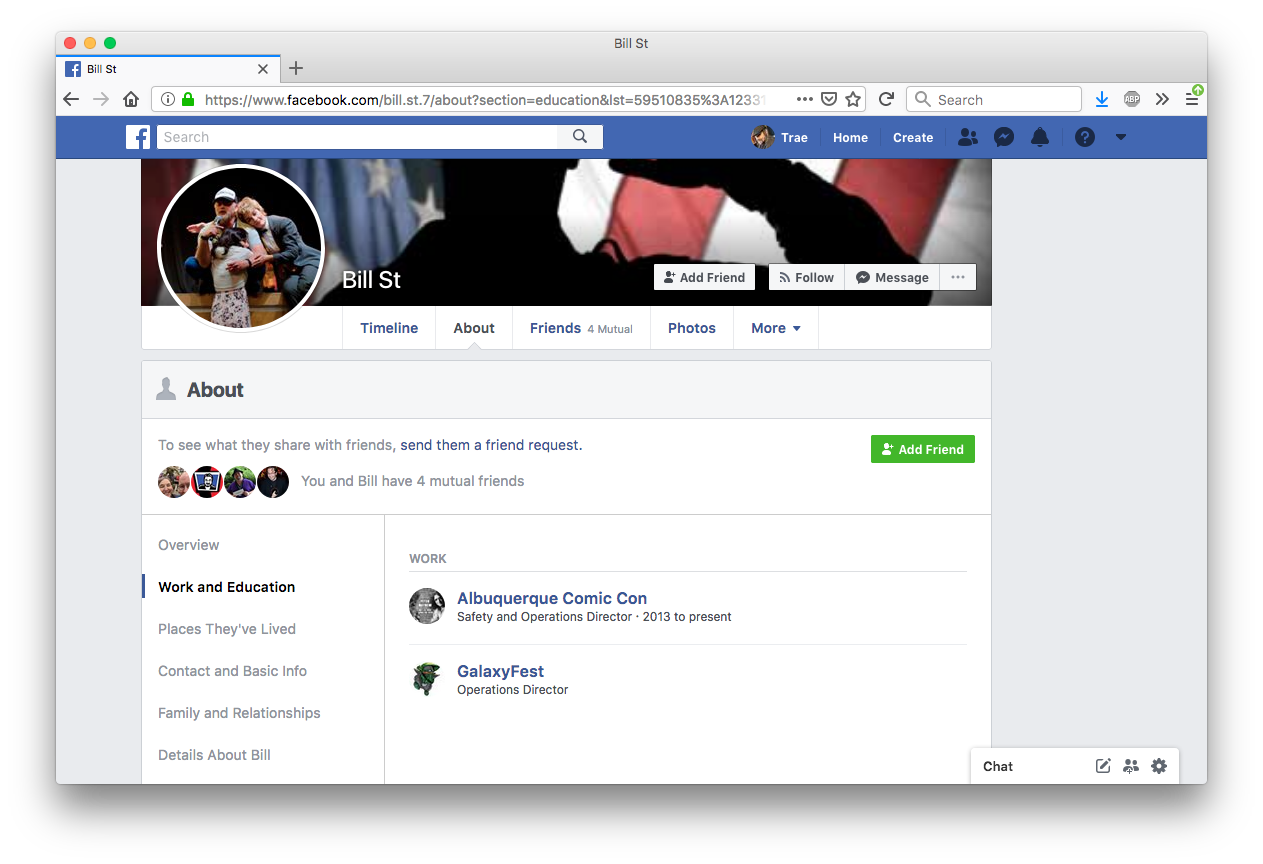This screenshot has height=864, width=1263.
Task: Open Contact and Basic Info section
Action: coord(232,671)
